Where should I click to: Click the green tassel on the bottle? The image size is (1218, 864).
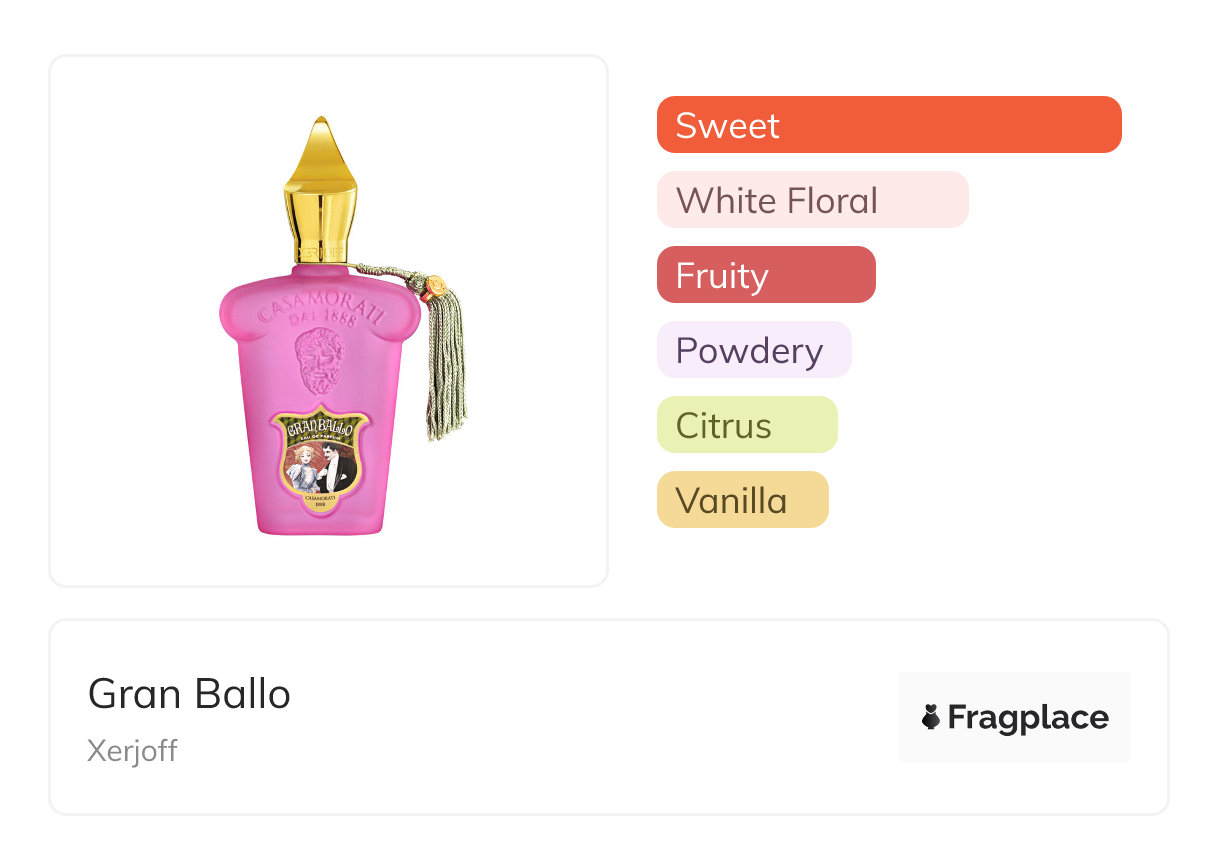click(x=444, y=370)
